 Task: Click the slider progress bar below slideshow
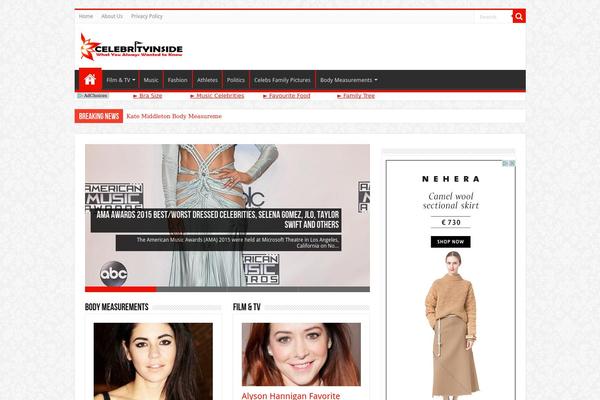227,289
